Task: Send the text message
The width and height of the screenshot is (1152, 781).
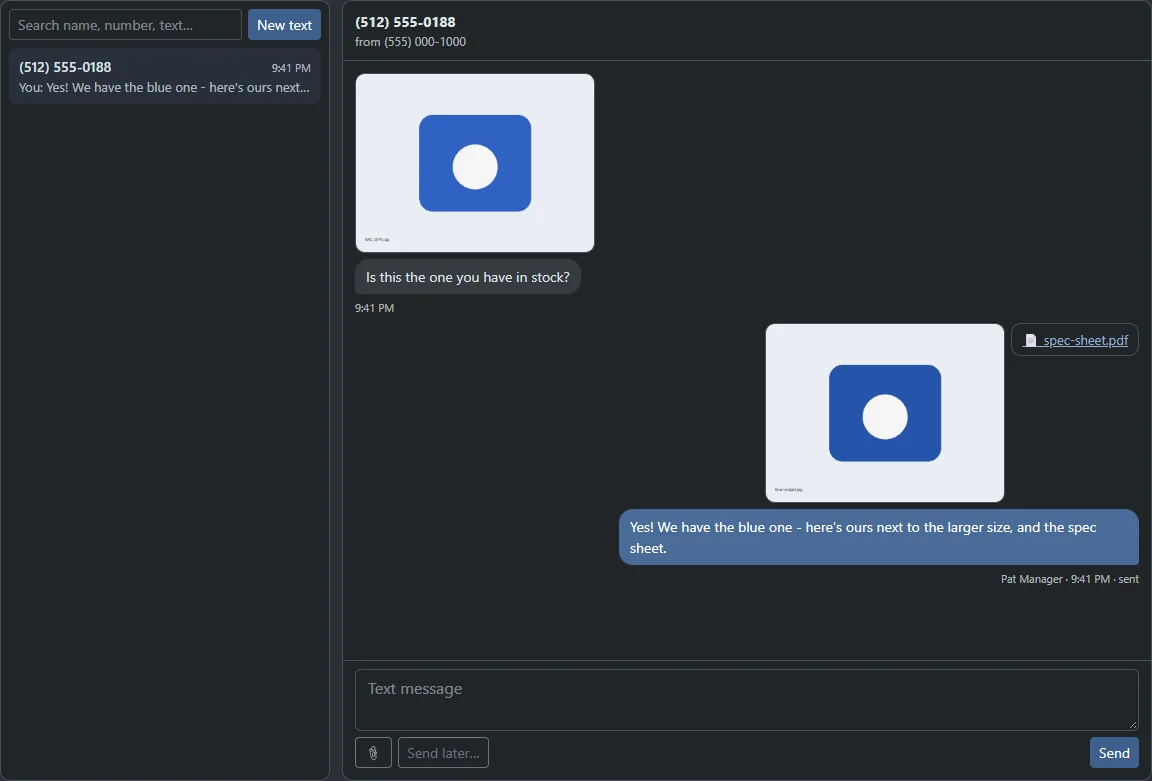Action: click(1114, 752)
